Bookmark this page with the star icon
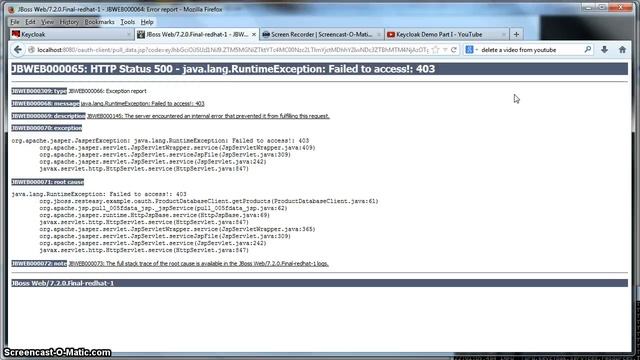This screenshot has height=360, width=640. pos(436,50)
